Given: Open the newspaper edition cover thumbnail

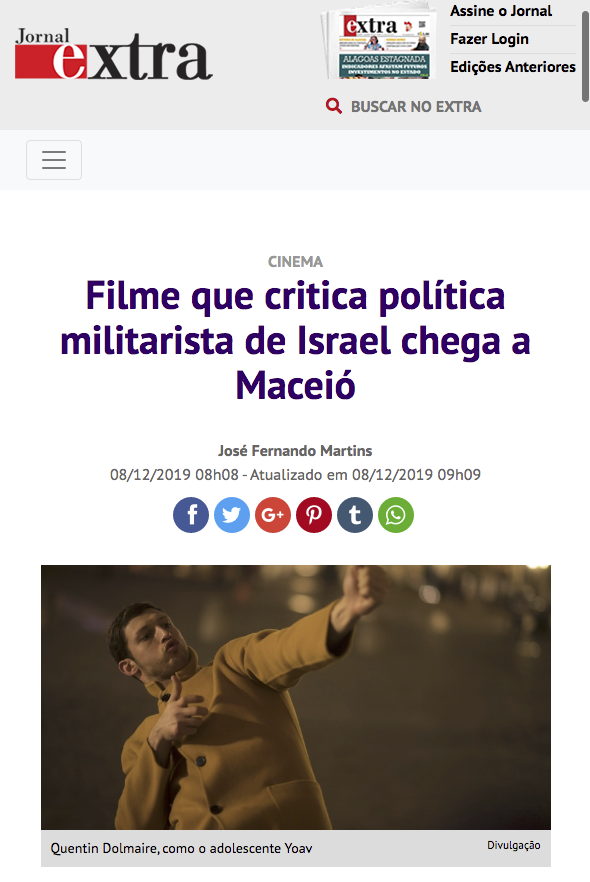Looking at the screenshot, I should 379,43.
